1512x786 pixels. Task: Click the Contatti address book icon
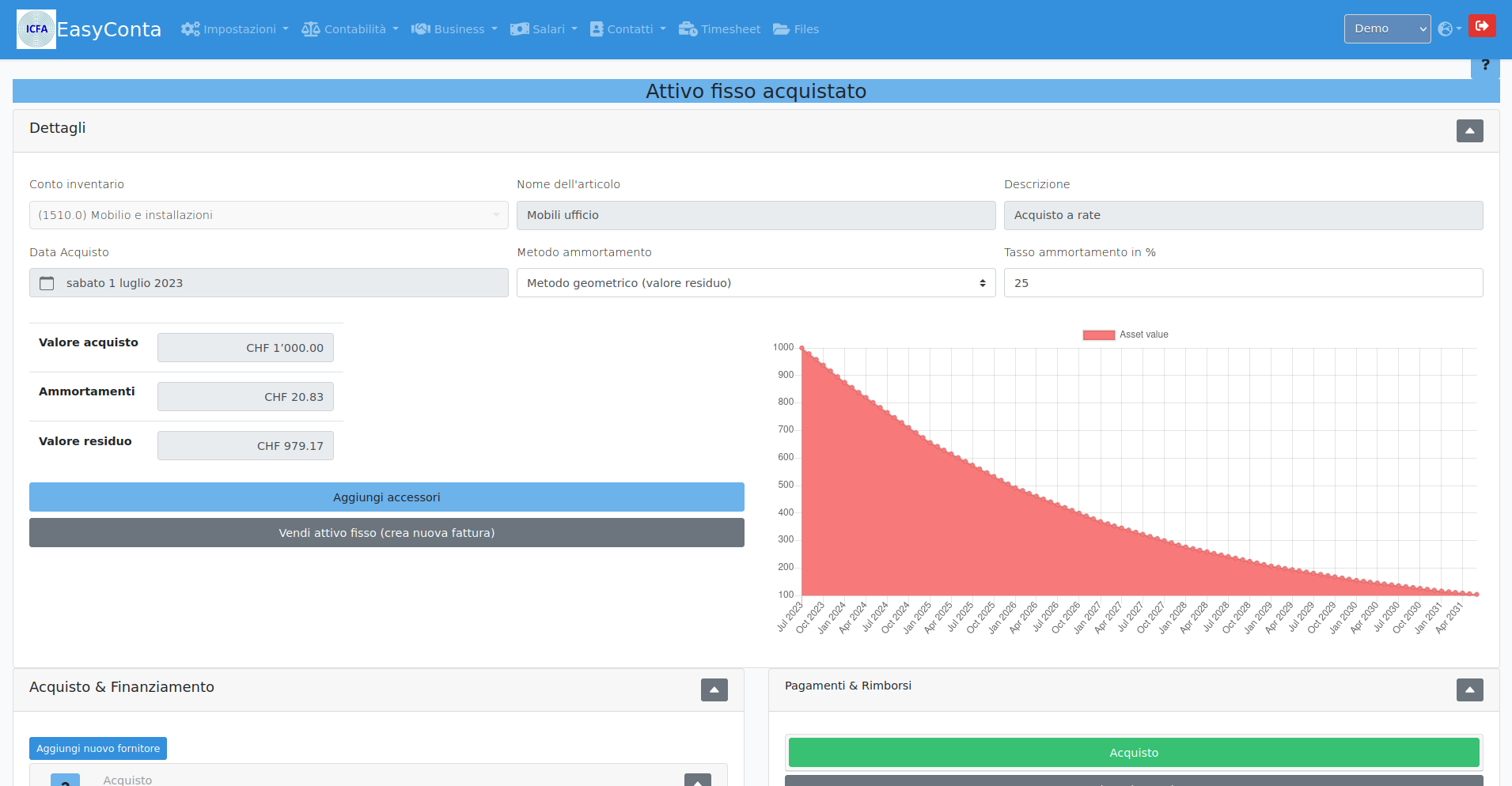click(597, 29)
